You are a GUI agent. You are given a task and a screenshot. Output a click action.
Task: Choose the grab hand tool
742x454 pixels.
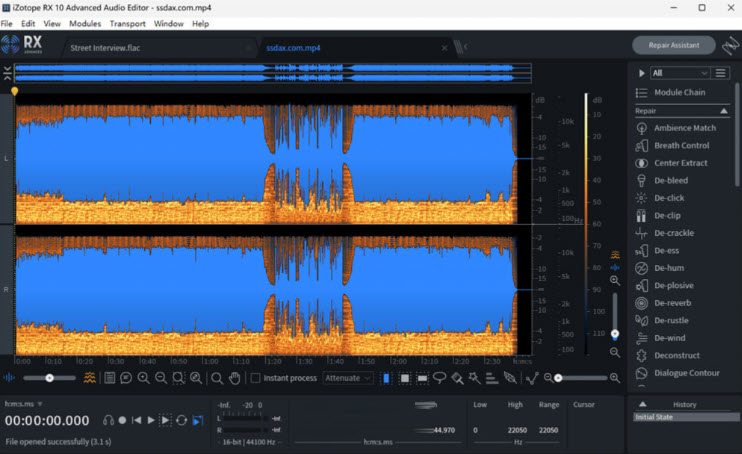point(234,378)
